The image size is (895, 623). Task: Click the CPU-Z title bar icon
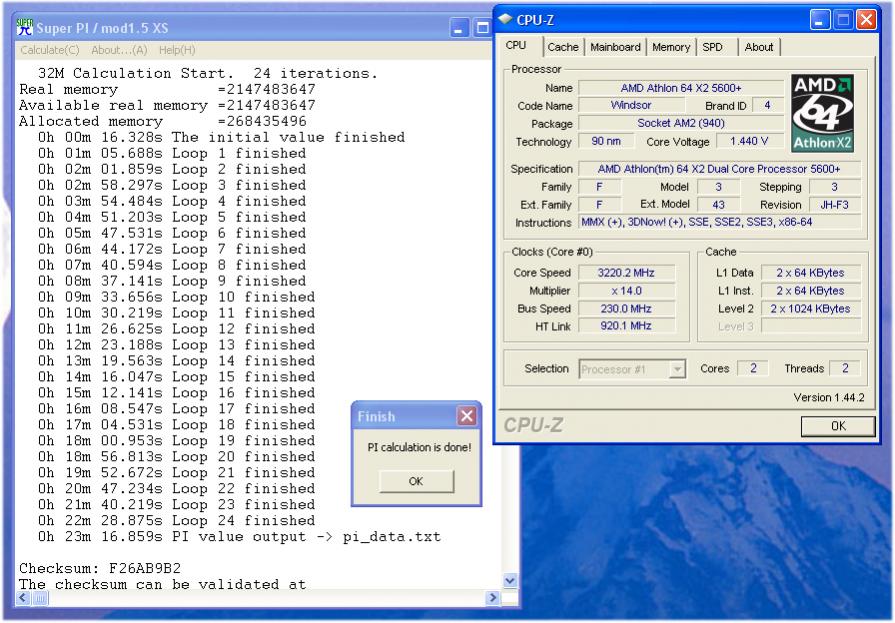[x=505, y=19]
